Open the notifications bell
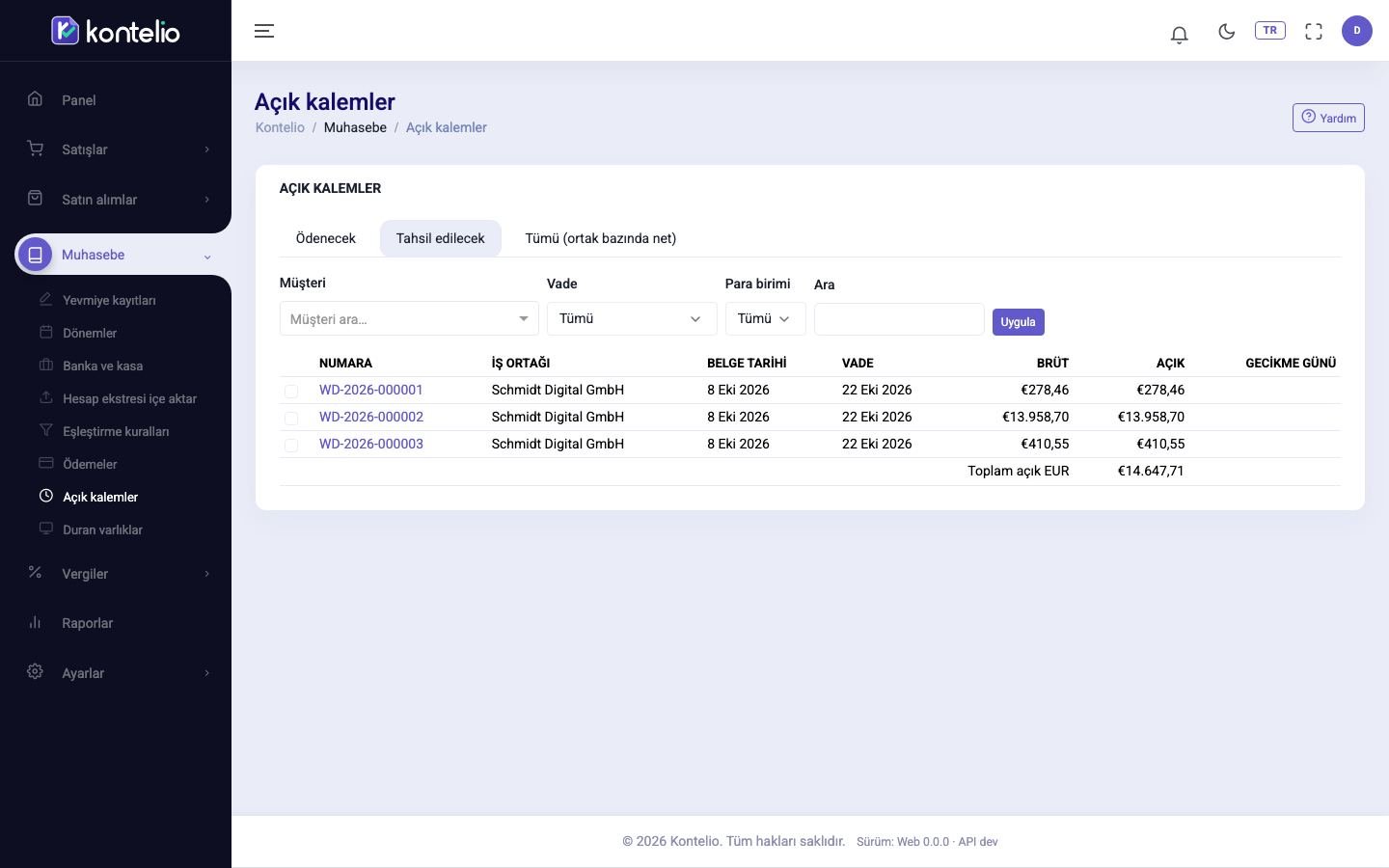The height and width of the screenshot is (868, 1389). [1179, 34]
